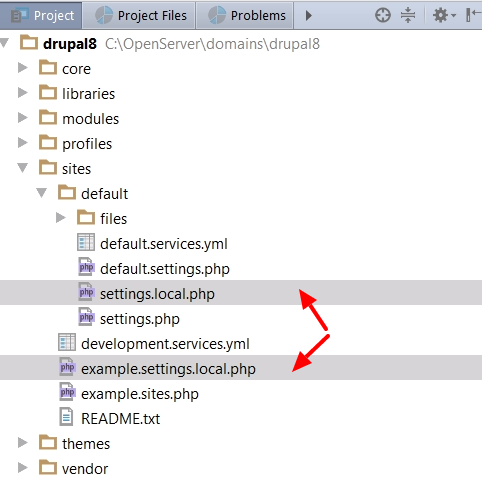Image resolution: width=482 pixels, height=482 pixels.
Task: Click the default.settings.php PHP file icon
Action: click(x=86, y=267)
